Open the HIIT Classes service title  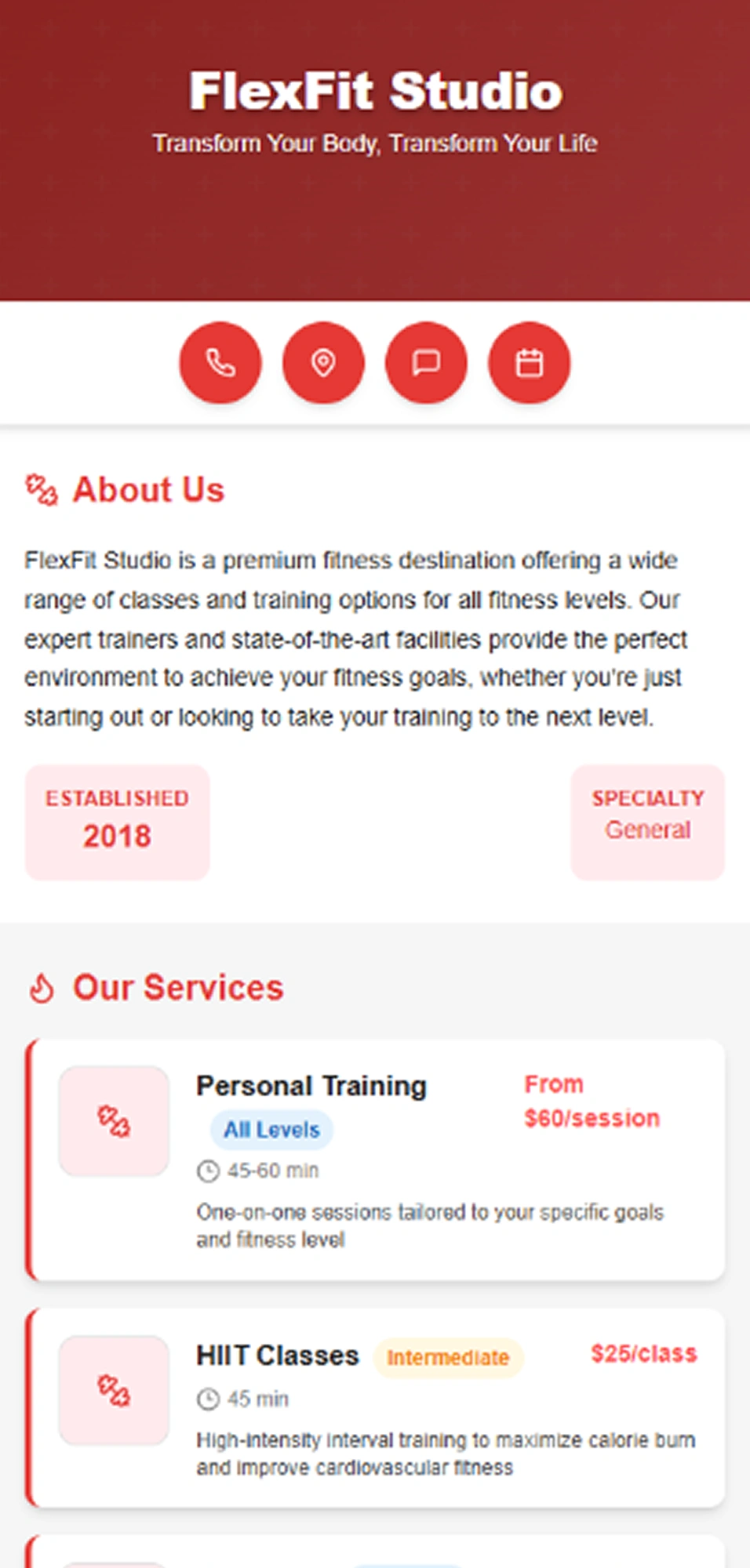pyautogui.click(x=278, y=1356)
